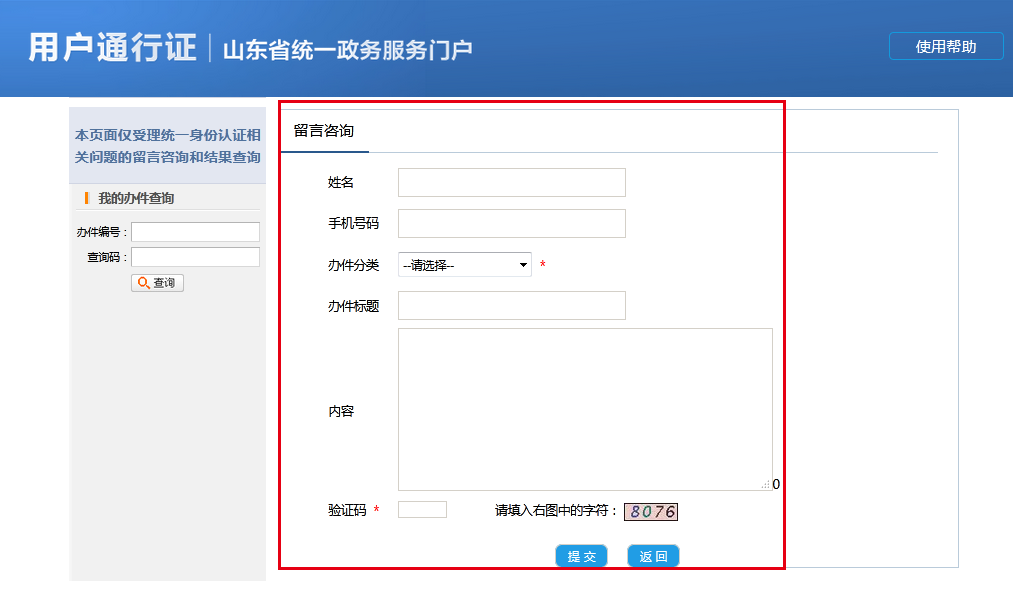1013x589 pixels.
Task: Click the 查询码 query code field
Action: [x=195, y=257]
